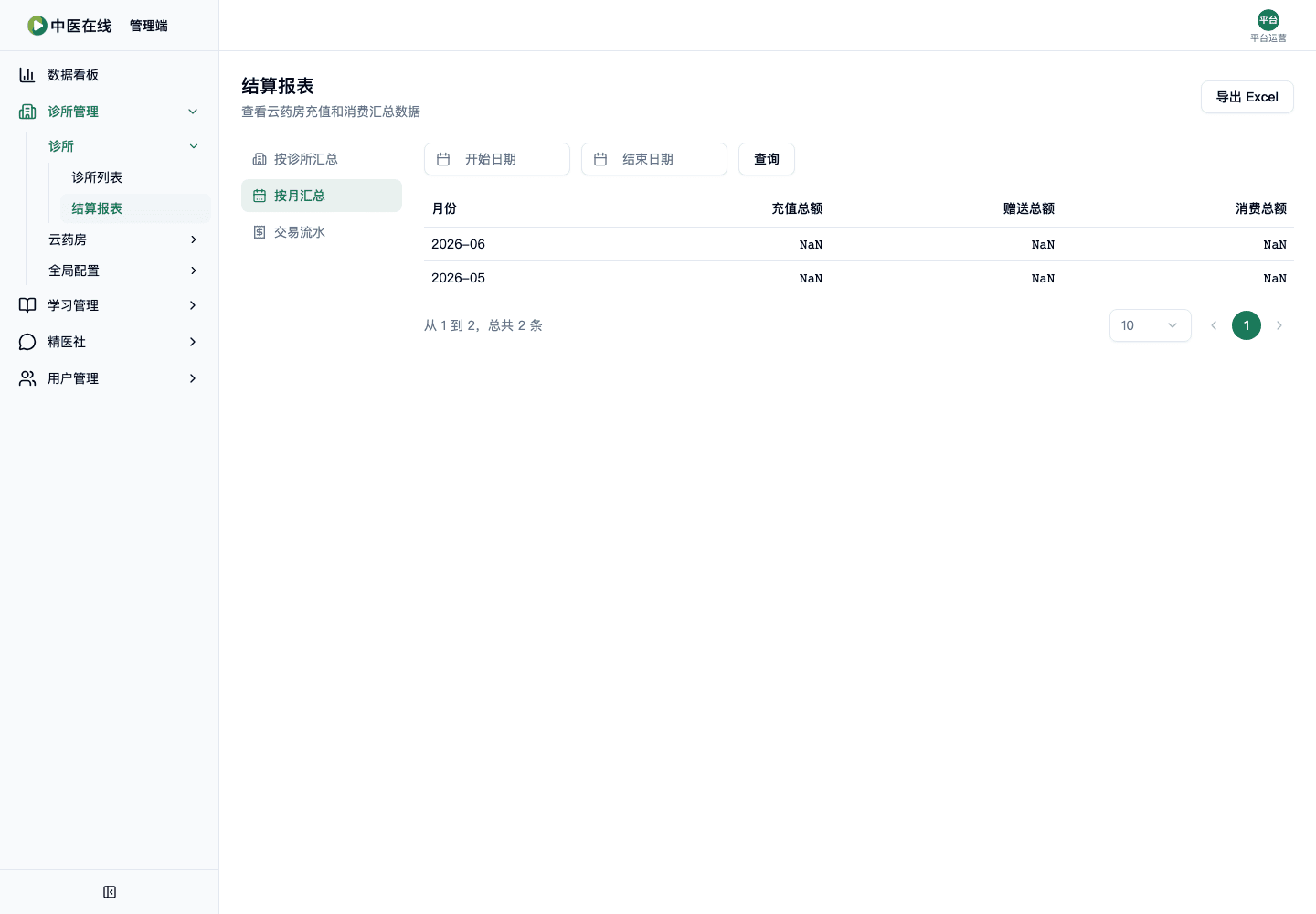Viewport: 1316px width, 914px height.
Task: Switch to the 交易流水 tab
Action: click(x=322, y=232)
